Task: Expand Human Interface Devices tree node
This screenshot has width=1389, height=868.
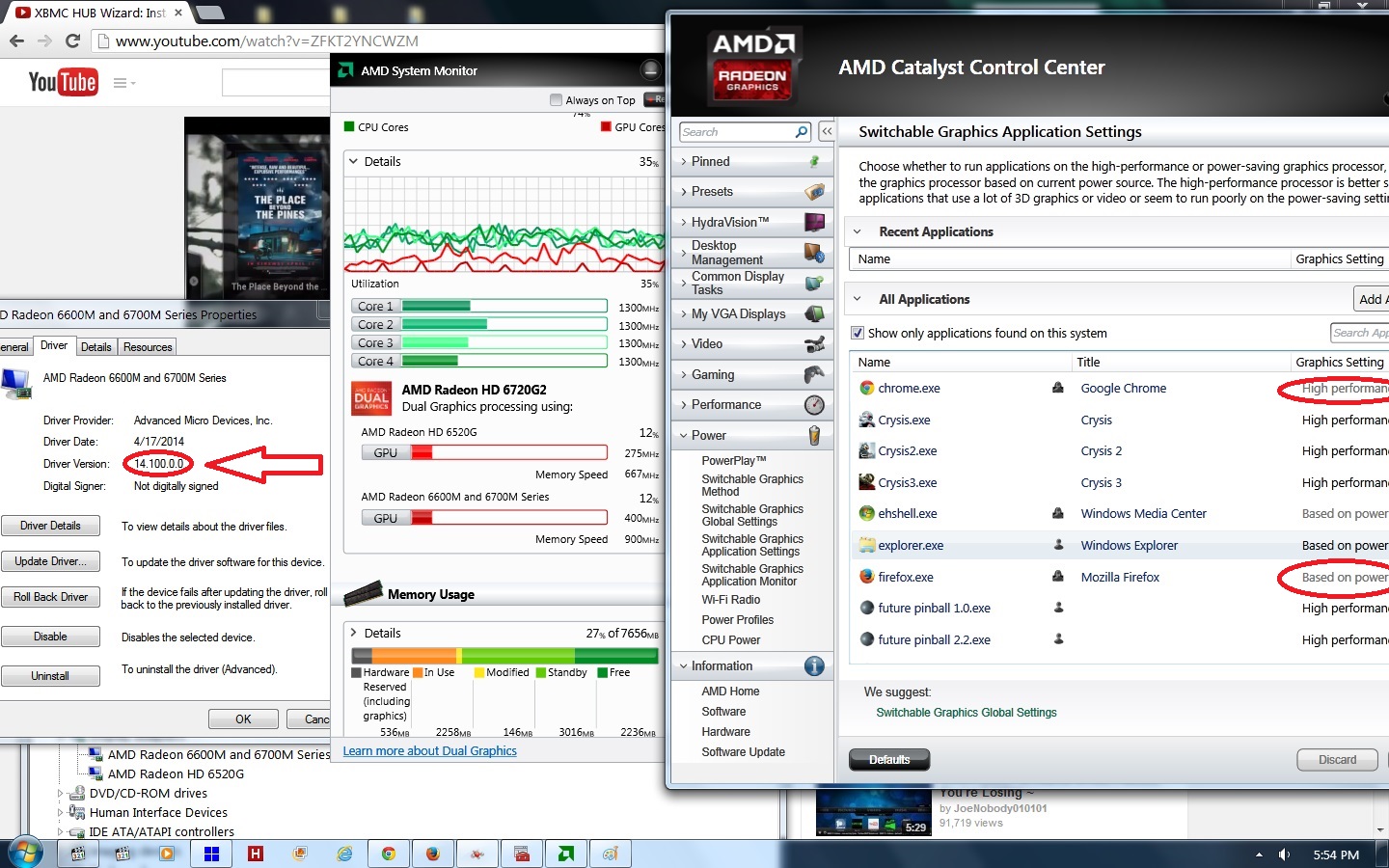Action: pyautogui.click(x=60, y=813)
